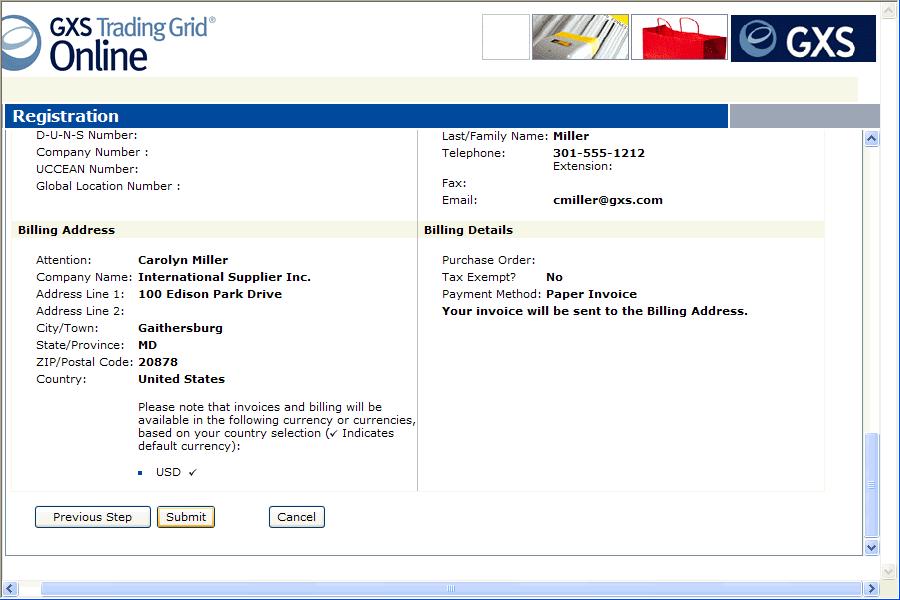Click the D-U-N-S Number label
Viewport: 900px width, 600px height.
pos(87,135)
